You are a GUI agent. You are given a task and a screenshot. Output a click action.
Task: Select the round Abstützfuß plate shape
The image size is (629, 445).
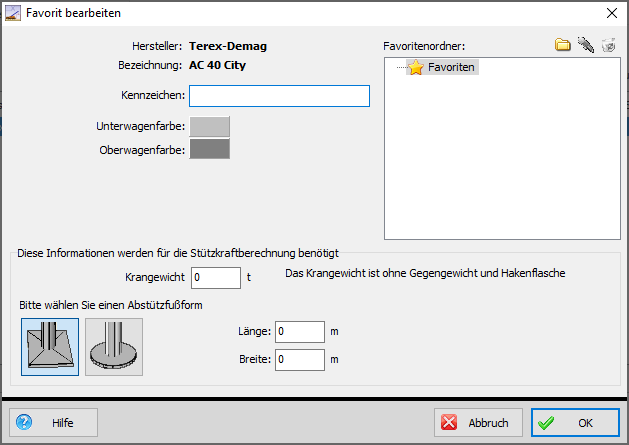point(114,347)
